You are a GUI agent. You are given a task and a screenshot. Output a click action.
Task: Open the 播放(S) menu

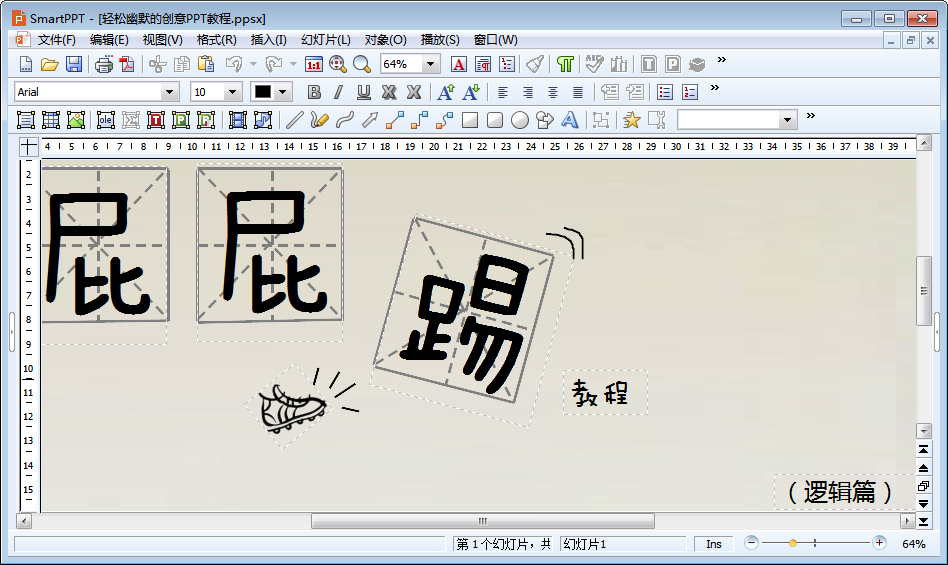tap(440, 40)
